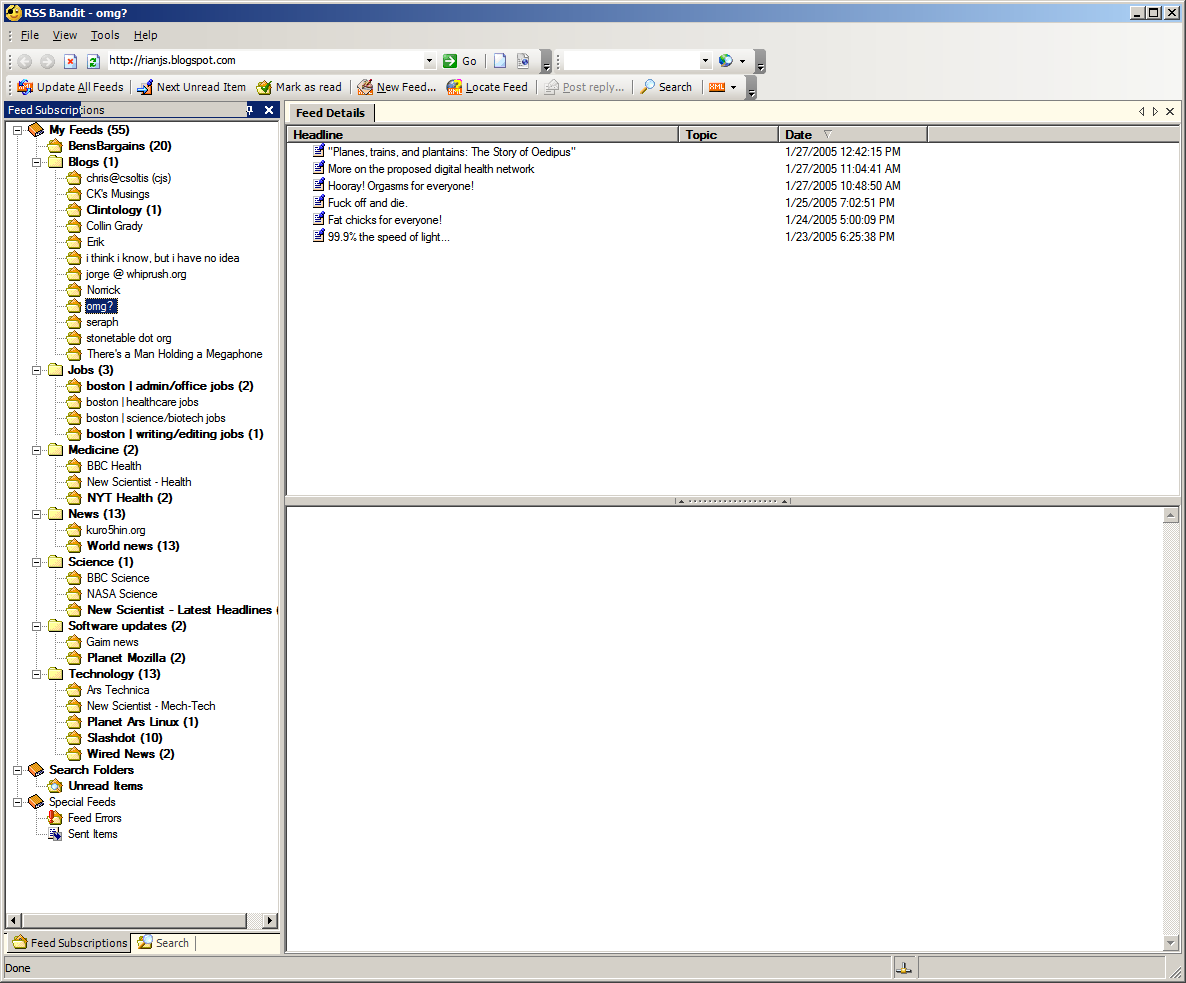The image size is (1186, 983).
Task: Collapse the Technology folder
Action: (36, 674)
